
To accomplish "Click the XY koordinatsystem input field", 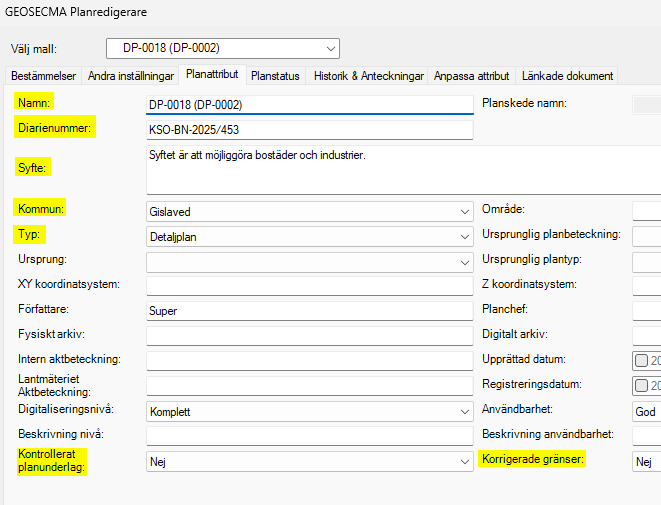I will 308,286.
